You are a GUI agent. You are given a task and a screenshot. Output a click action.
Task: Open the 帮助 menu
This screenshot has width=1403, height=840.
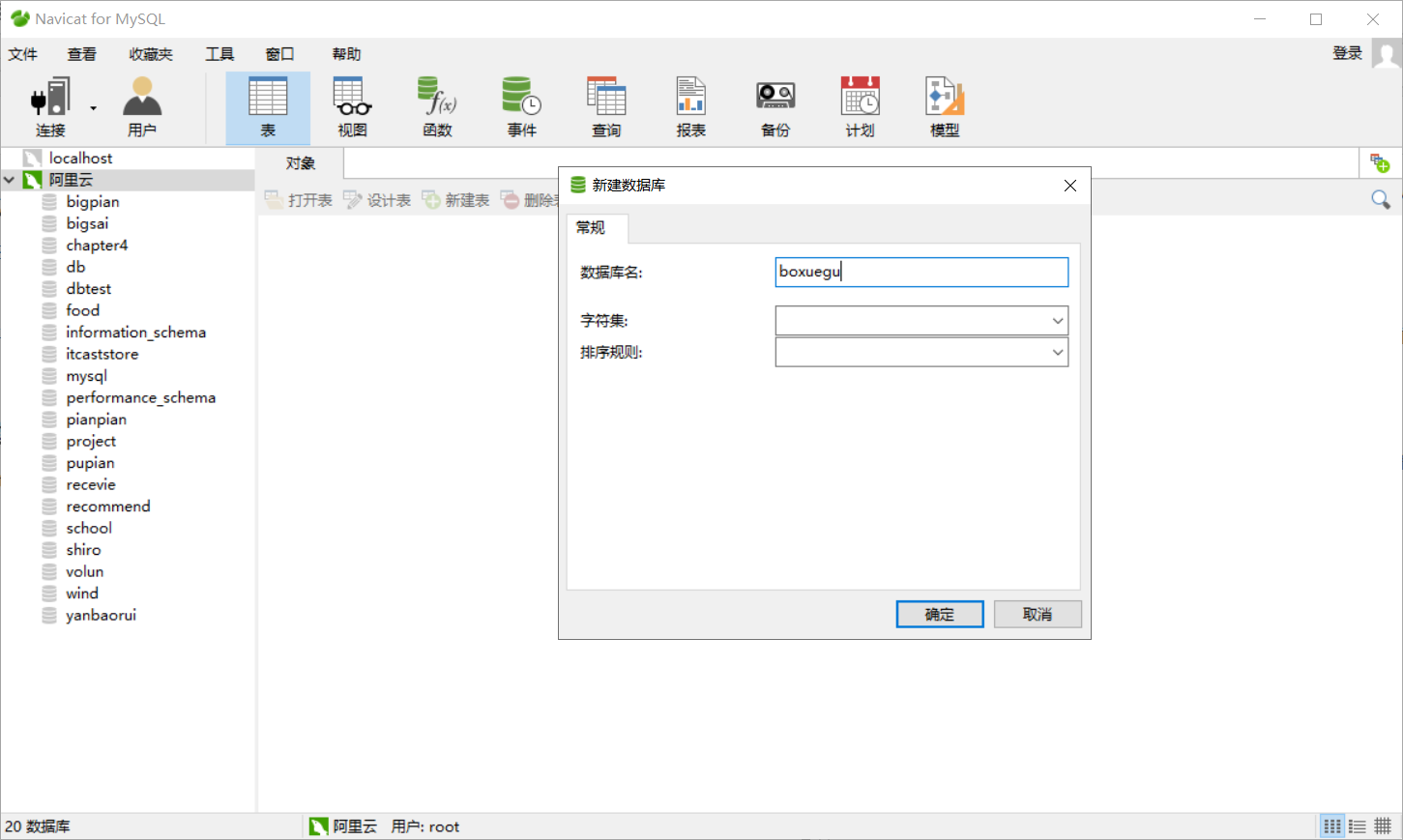(346, 54)
